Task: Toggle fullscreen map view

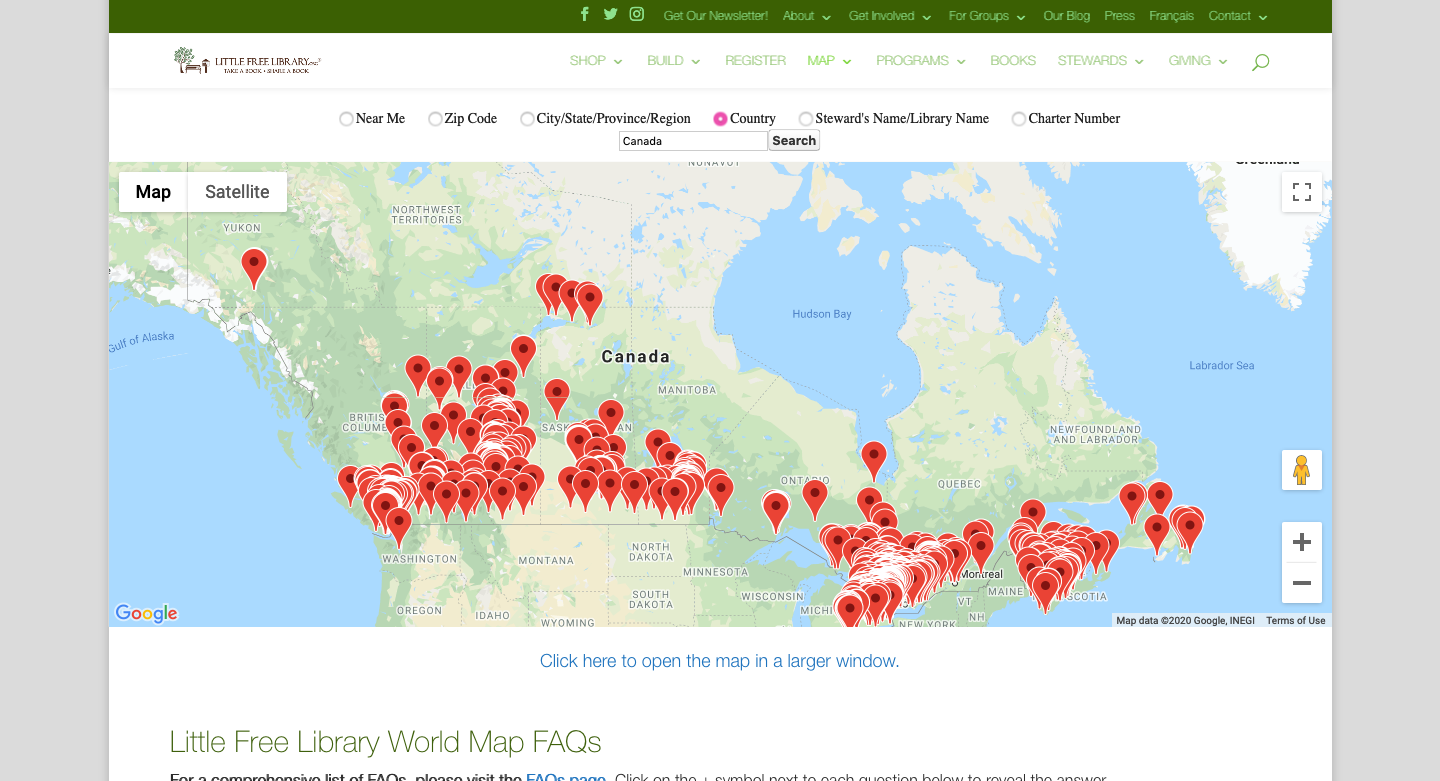Action: coord(1302,192)
